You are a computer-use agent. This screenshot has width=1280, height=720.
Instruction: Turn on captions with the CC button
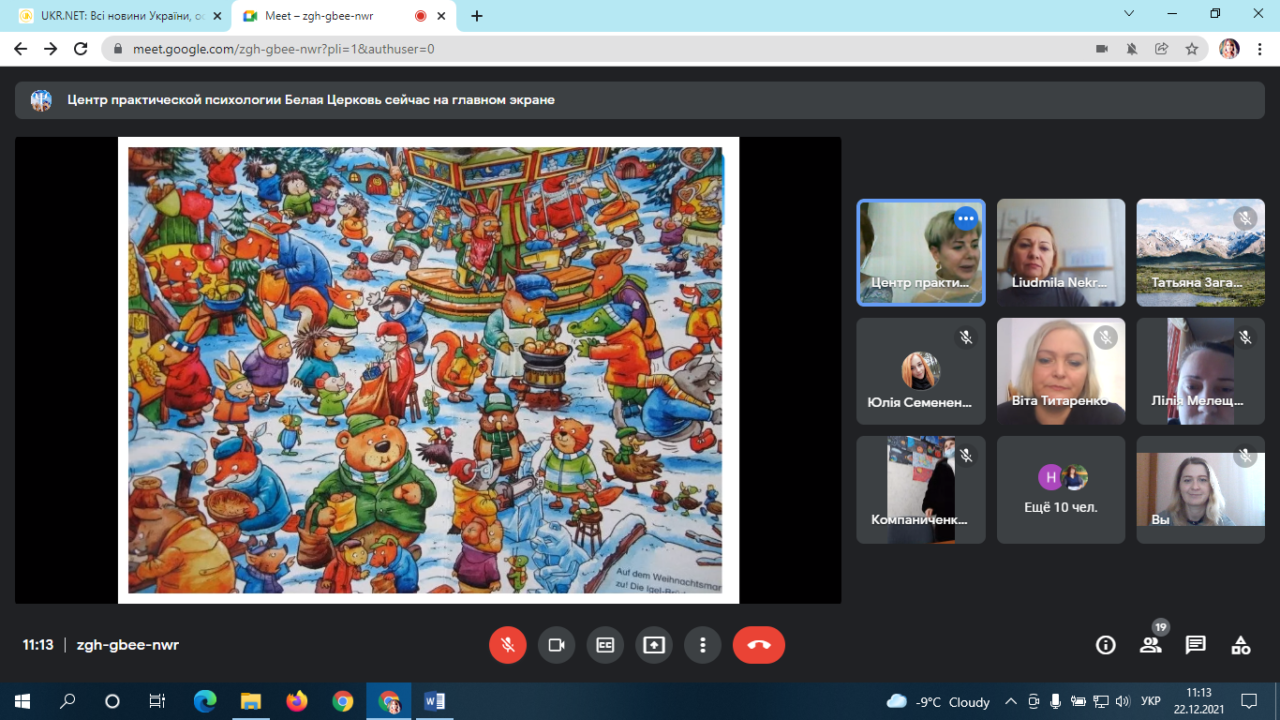coord(605,645)
